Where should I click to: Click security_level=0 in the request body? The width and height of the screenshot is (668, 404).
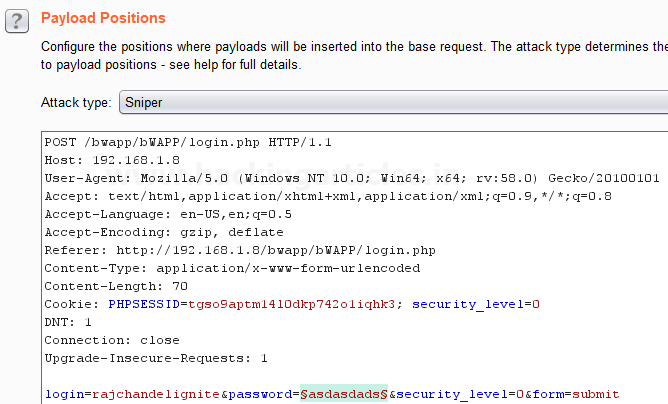(x=460, y=394)
